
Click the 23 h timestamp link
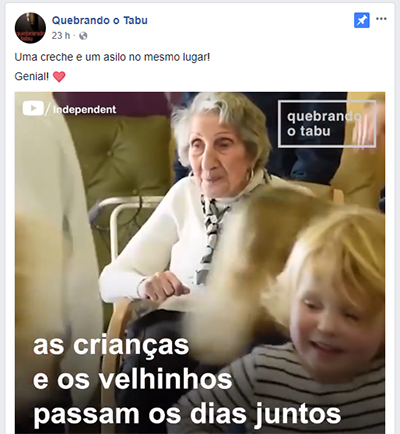click(61, 35)
